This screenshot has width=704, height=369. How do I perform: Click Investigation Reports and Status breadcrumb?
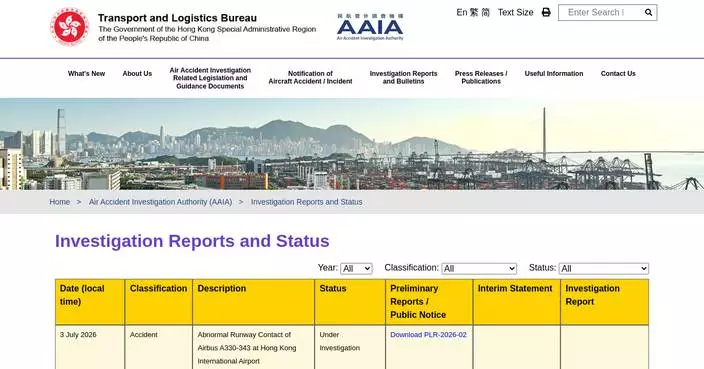[307, 202]
